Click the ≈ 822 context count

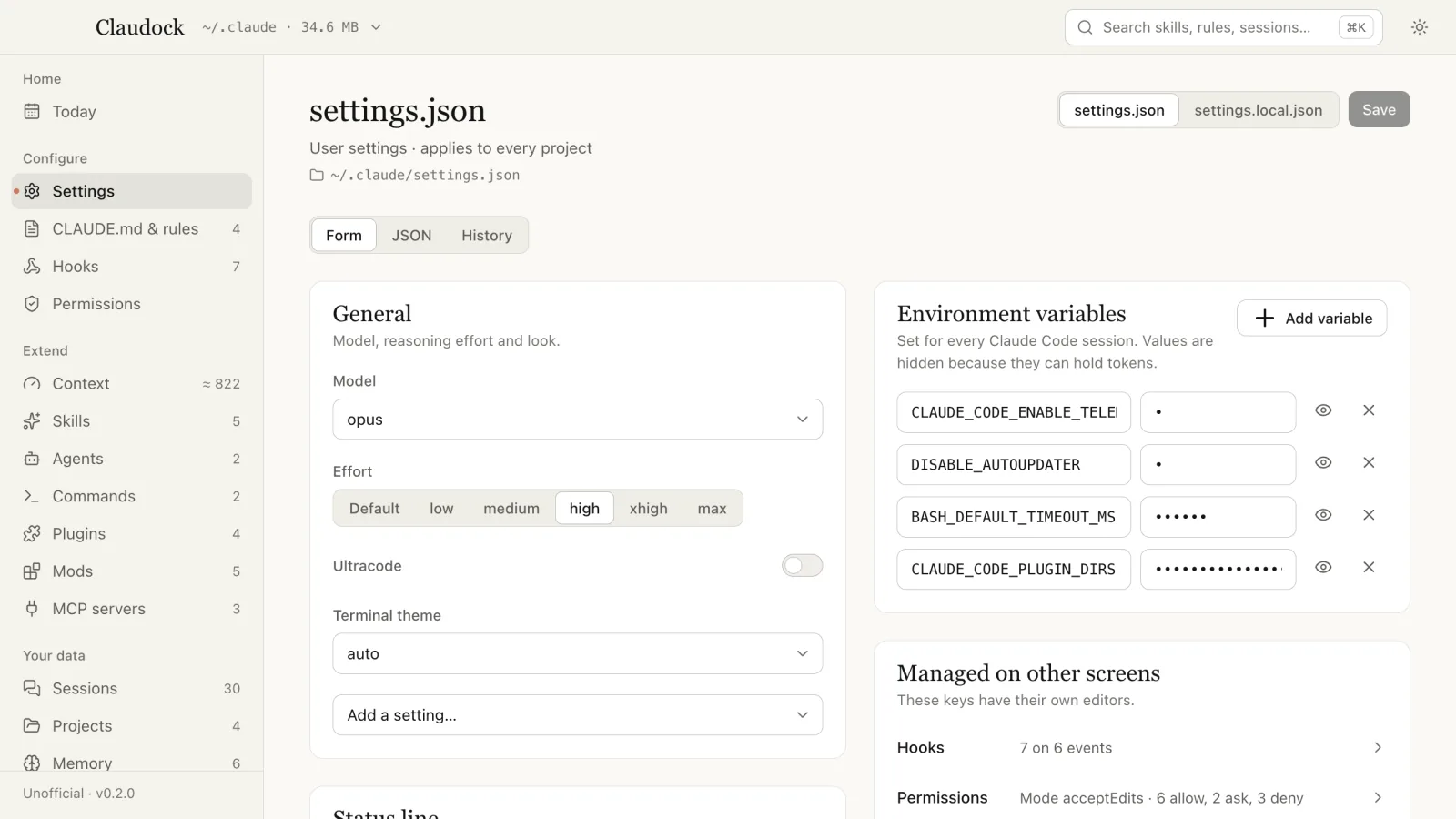tap(221, 384)
